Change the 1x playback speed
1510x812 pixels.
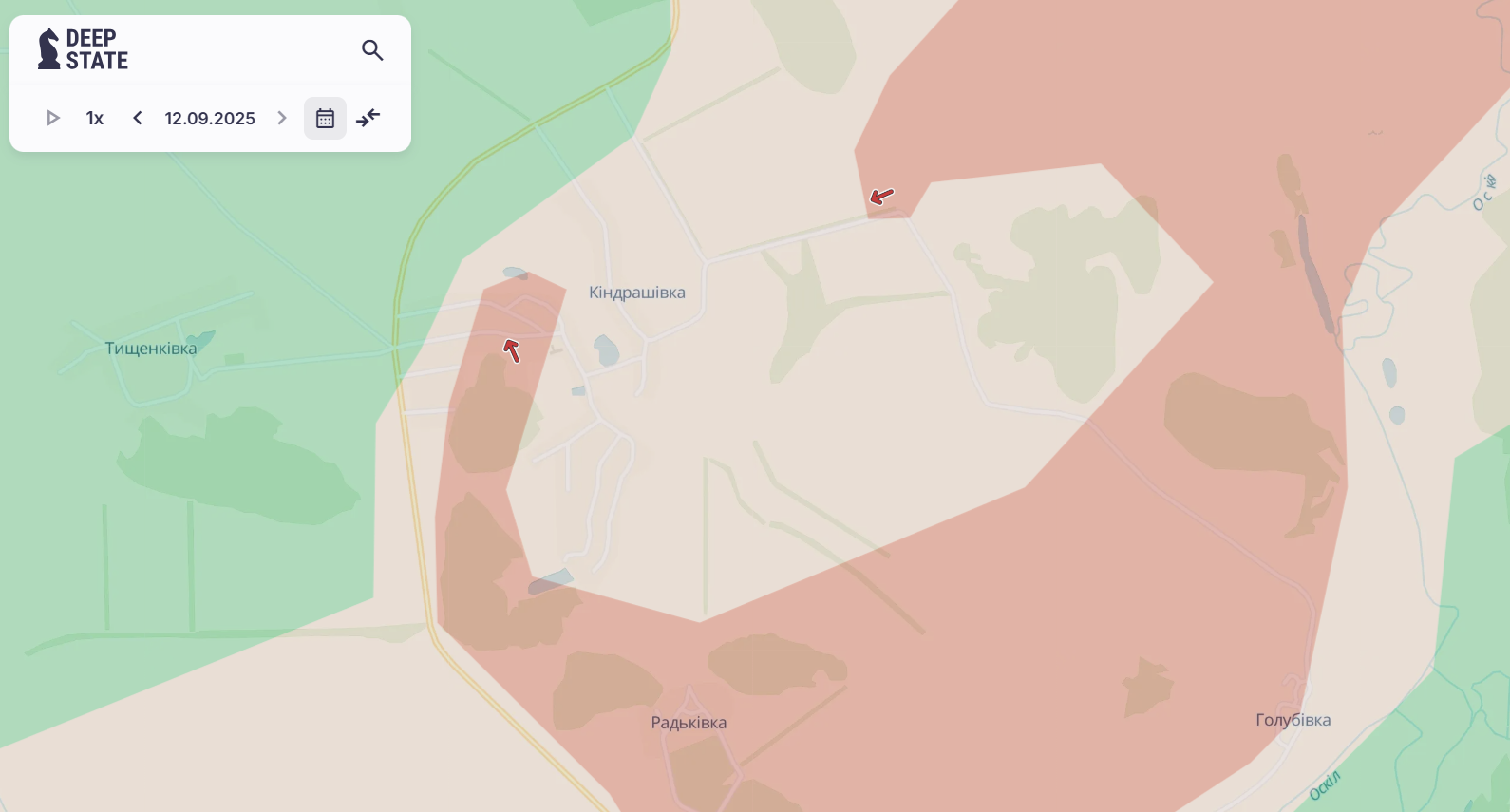tap(95, 118)
